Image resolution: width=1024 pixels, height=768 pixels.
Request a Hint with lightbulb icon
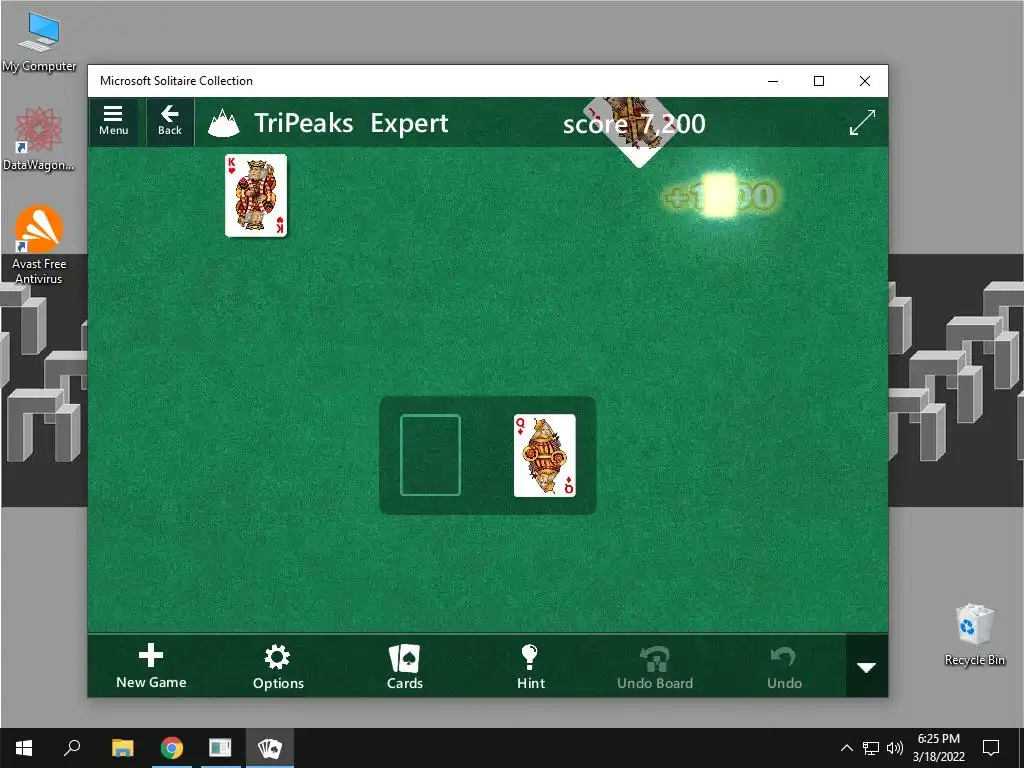[530, 667]
